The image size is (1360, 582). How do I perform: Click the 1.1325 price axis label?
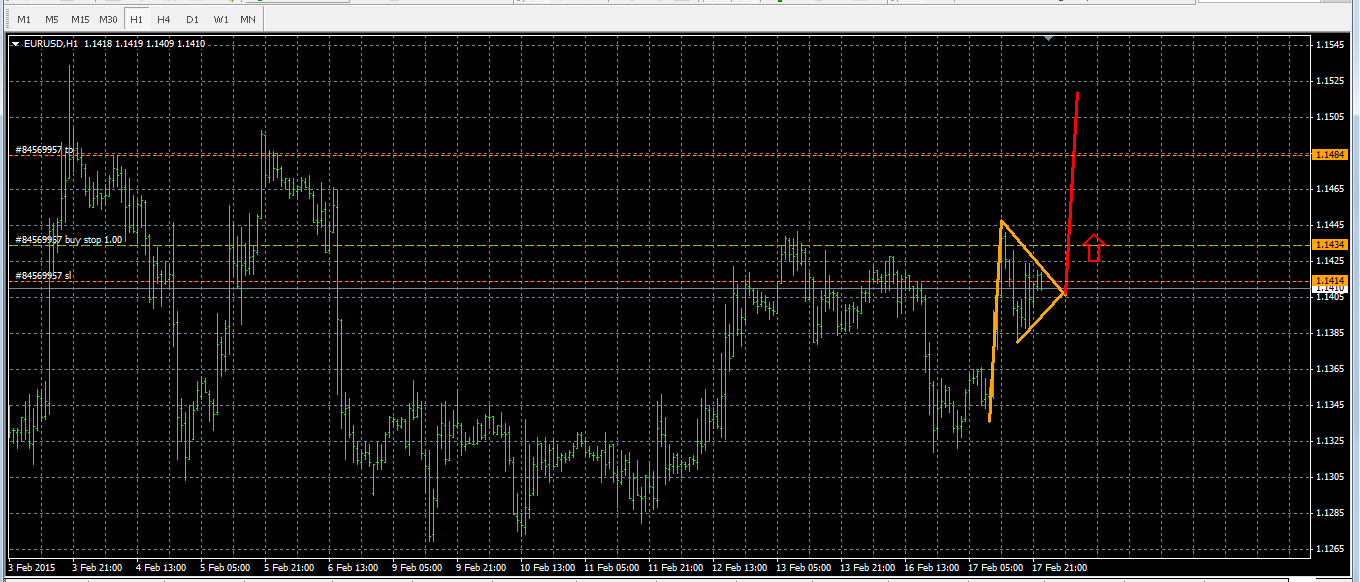pos(1330,441)
